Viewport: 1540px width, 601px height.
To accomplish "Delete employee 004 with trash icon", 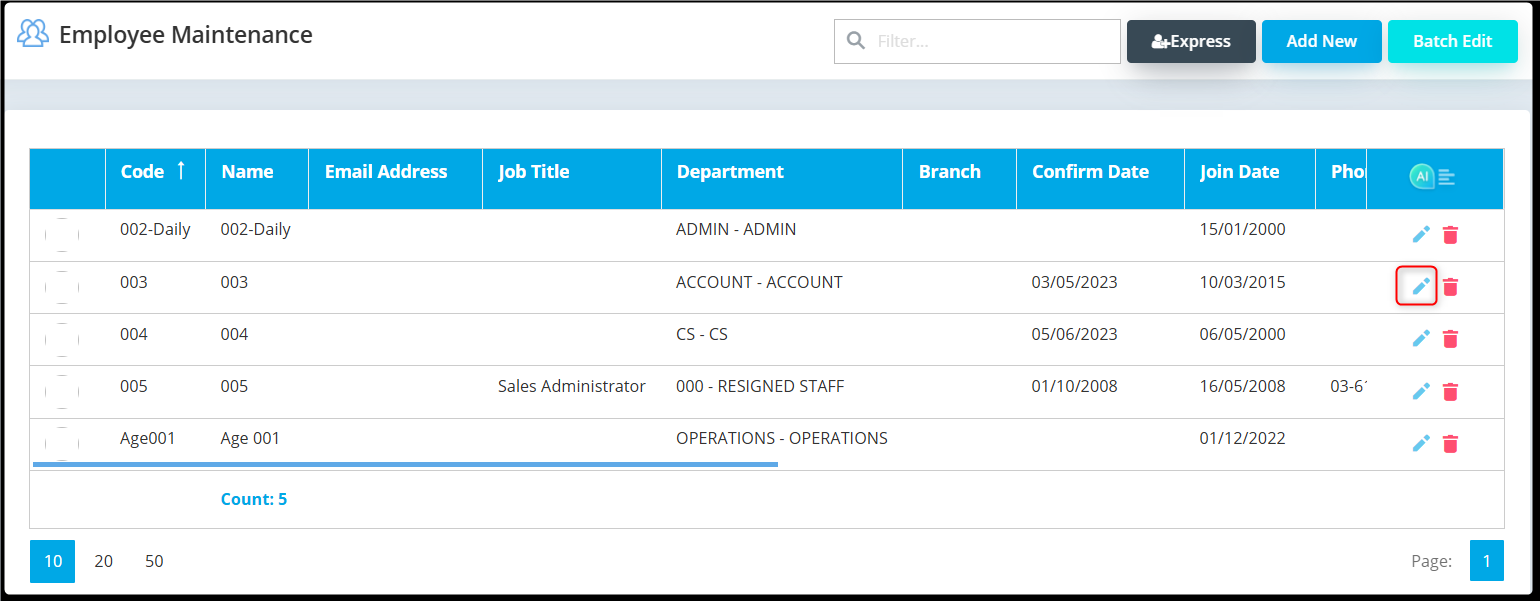I will click(1450, 338).
